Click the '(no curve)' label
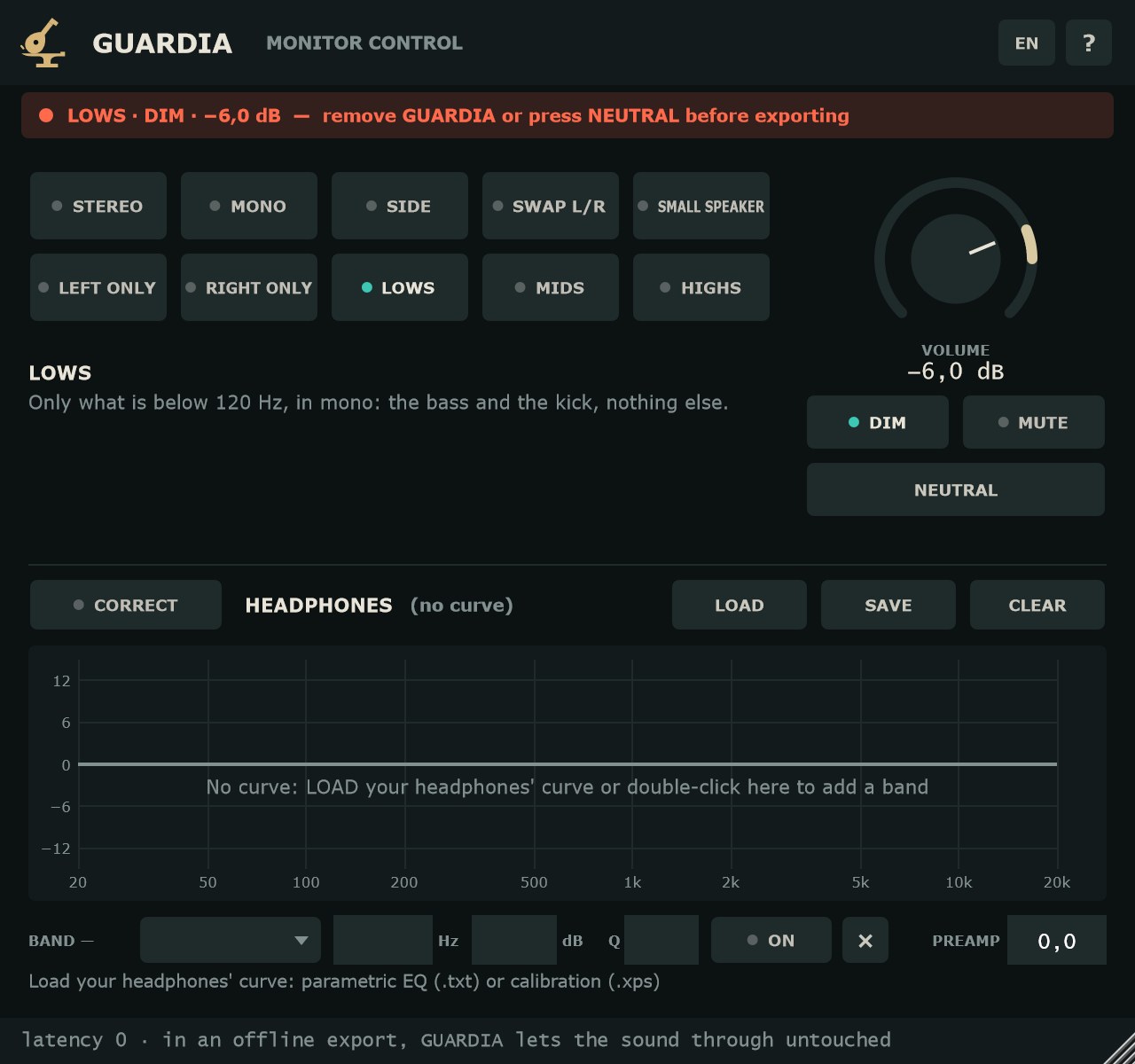Viewport: 1135px width, 1064px height. point(462,605)
